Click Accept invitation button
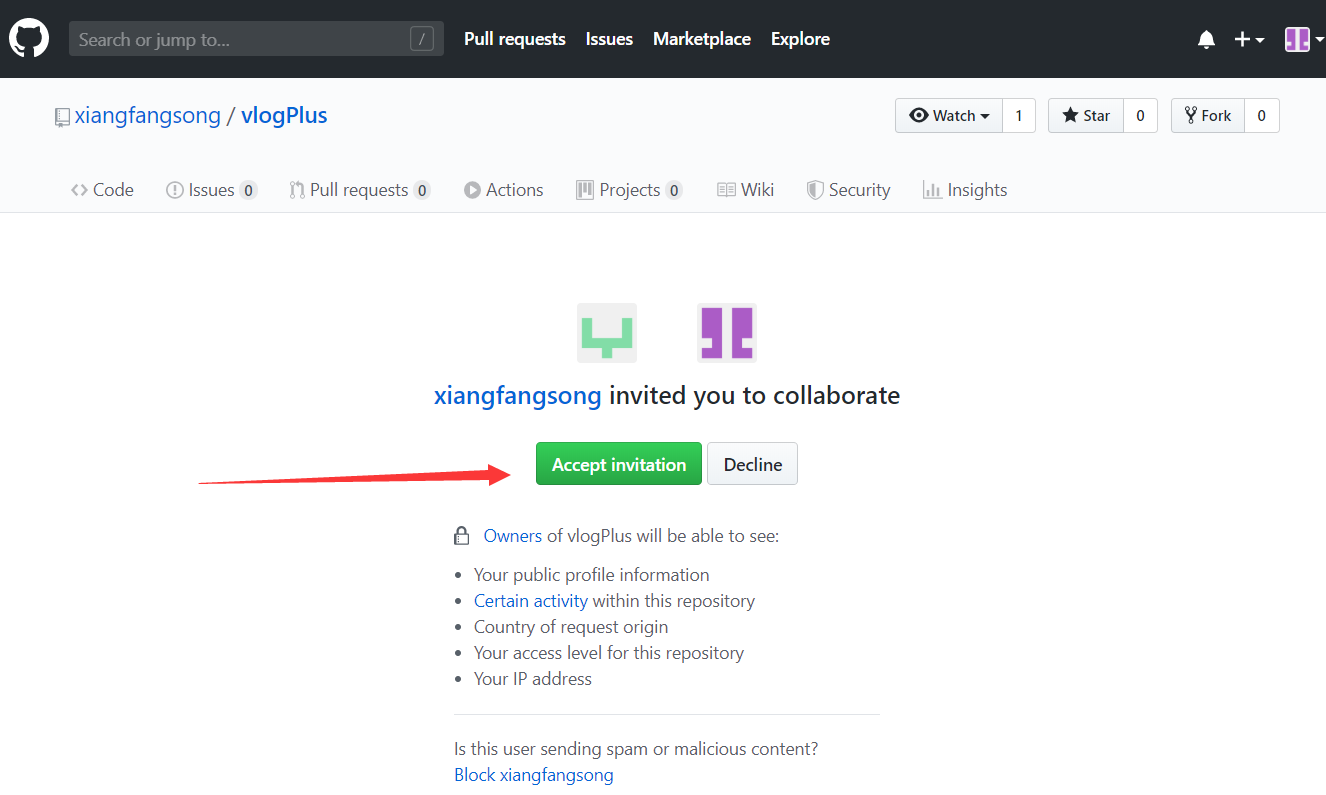This screenshot has width=1326, height=795. point(619,464)
